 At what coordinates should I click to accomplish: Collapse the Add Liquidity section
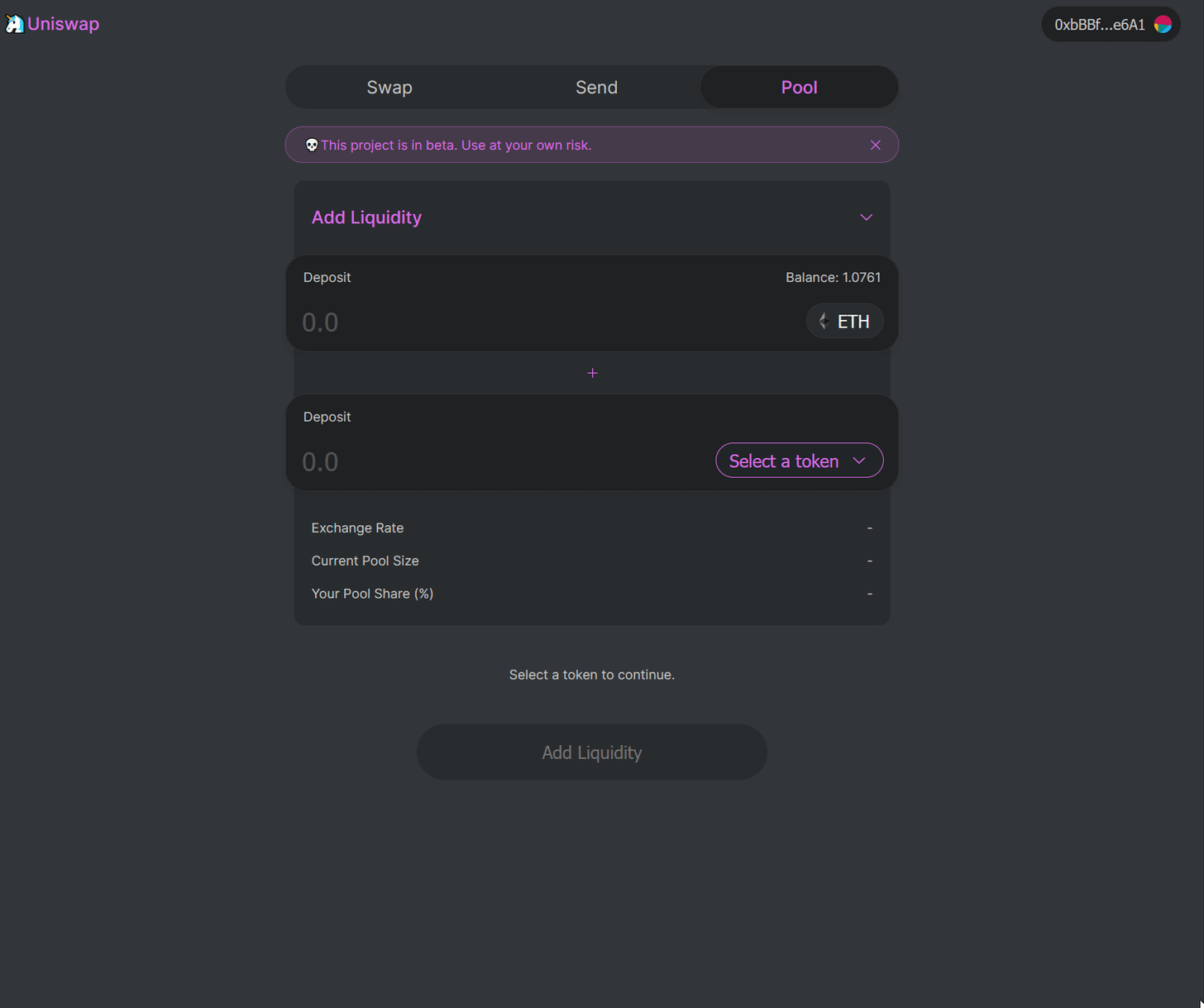(x=866, y=217)
